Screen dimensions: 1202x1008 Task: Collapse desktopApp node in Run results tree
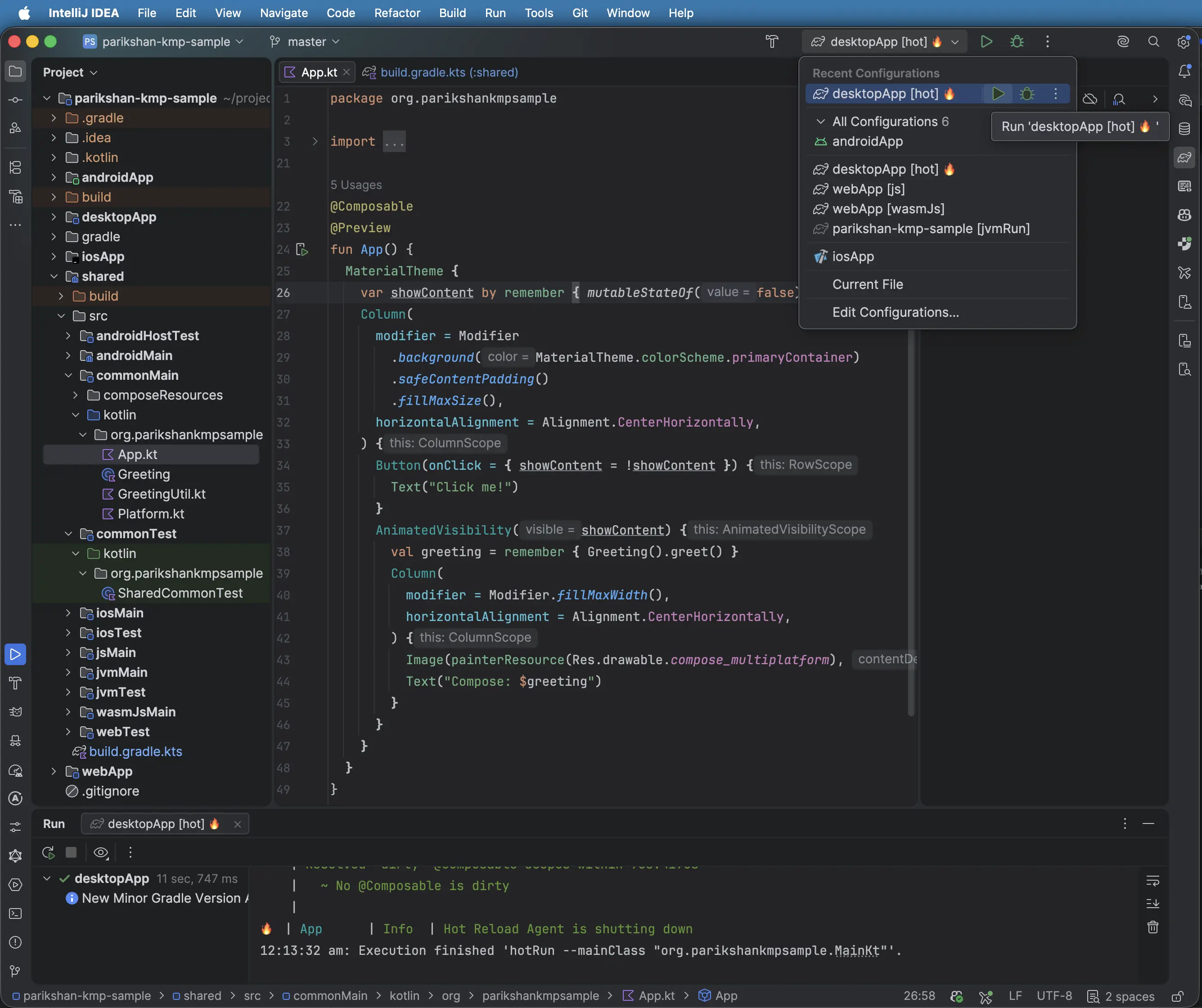[47, 879]
